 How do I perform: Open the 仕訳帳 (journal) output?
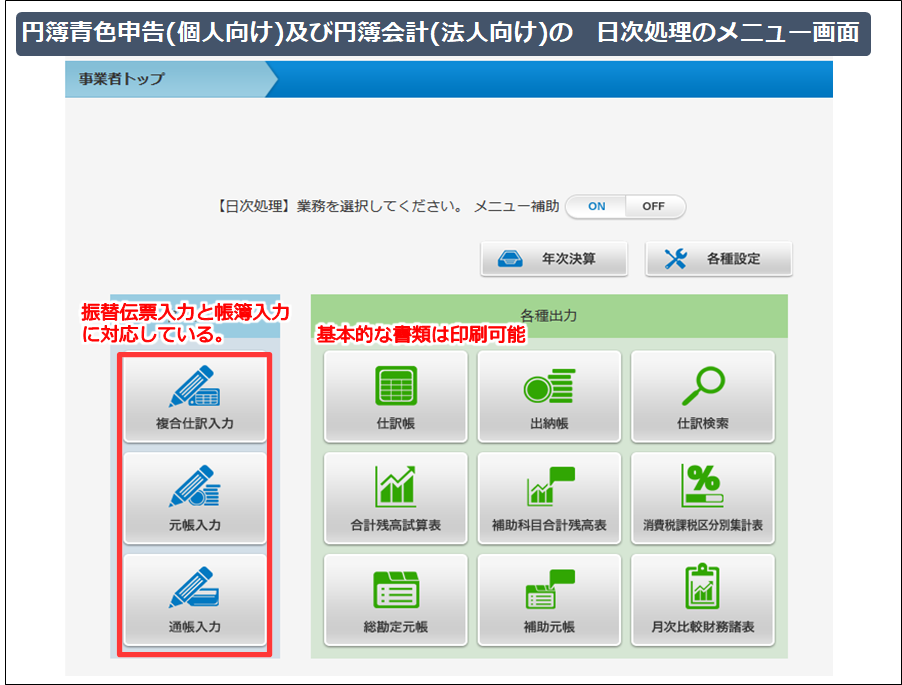(x=396, y=397)
